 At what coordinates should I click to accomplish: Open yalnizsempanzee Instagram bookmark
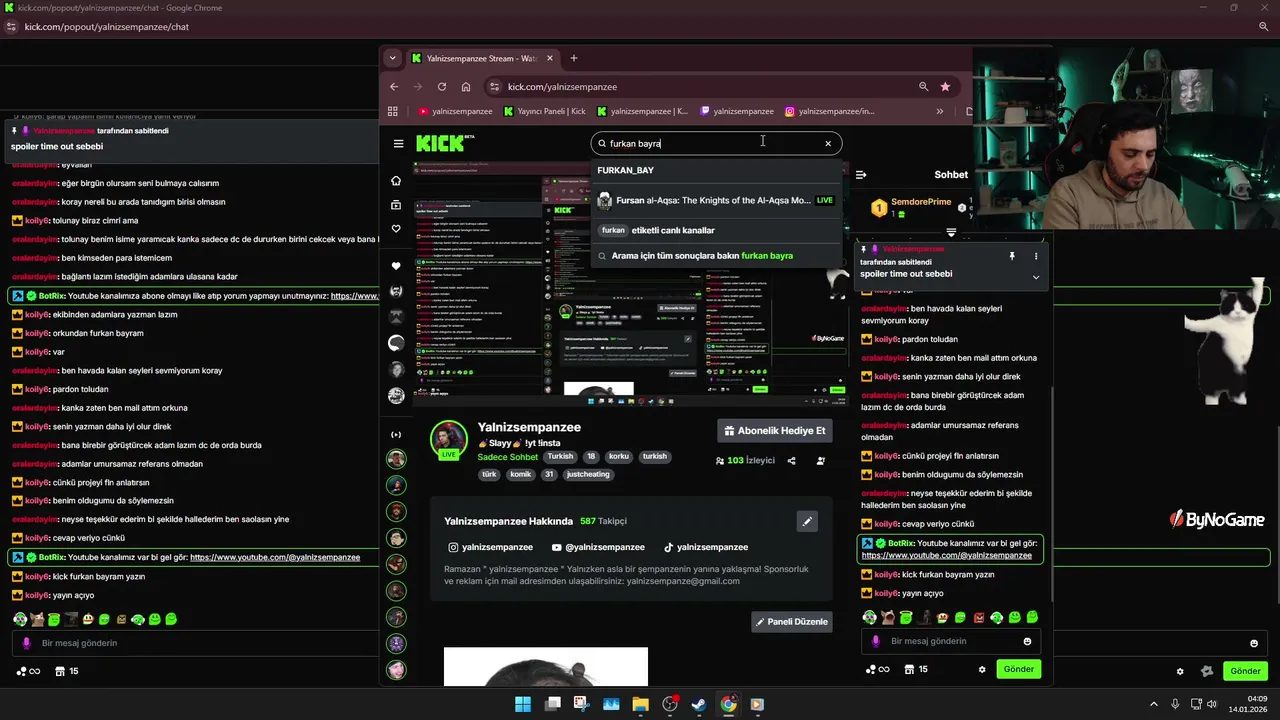tap(829, 111)
